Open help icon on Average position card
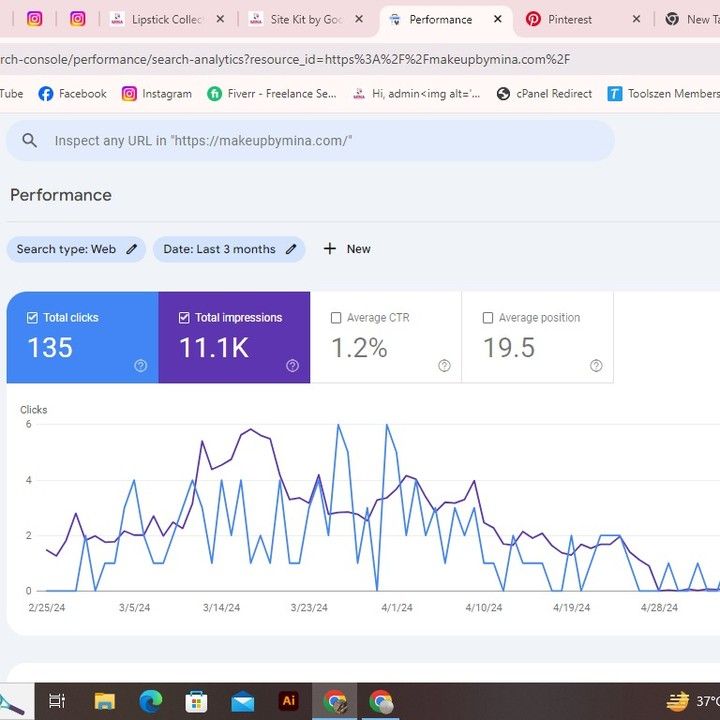Image resolution: width=720 pixels, height=720 pixels. point(596,366)
